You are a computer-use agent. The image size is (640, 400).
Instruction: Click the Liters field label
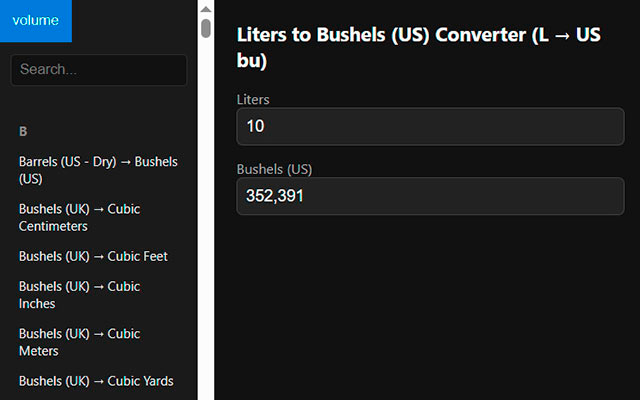(253, 100)
